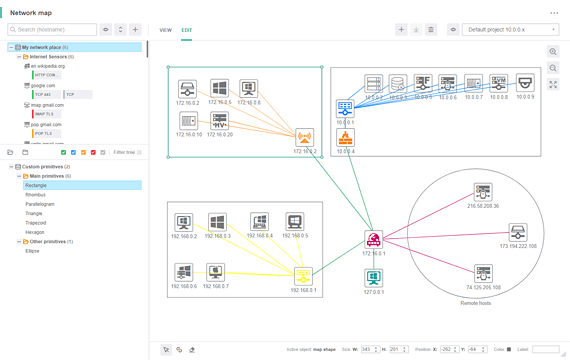Select the Rhombus primitive

(x=35, y=195)
